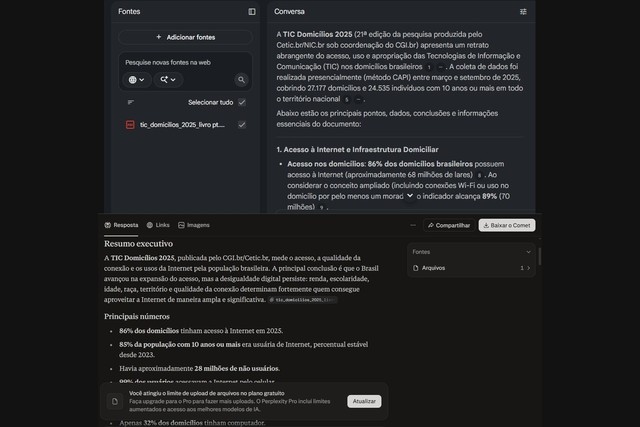Viewport: 640px width, 427px height.
Task: Click the scroll-down chevron in conversation
Action: coord(410,196)
